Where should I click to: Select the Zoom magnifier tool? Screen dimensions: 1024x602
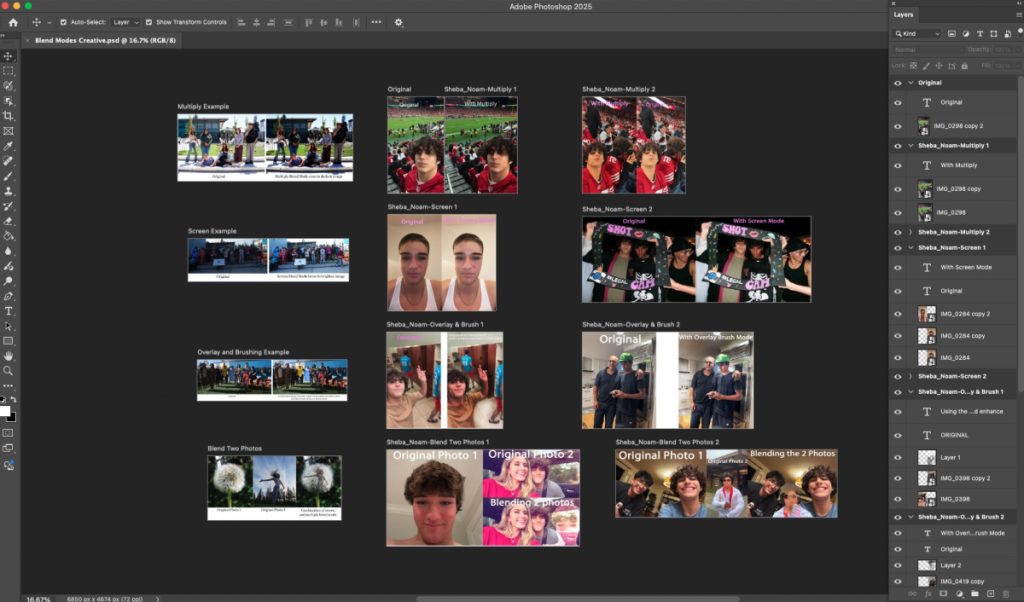point(8,371)
